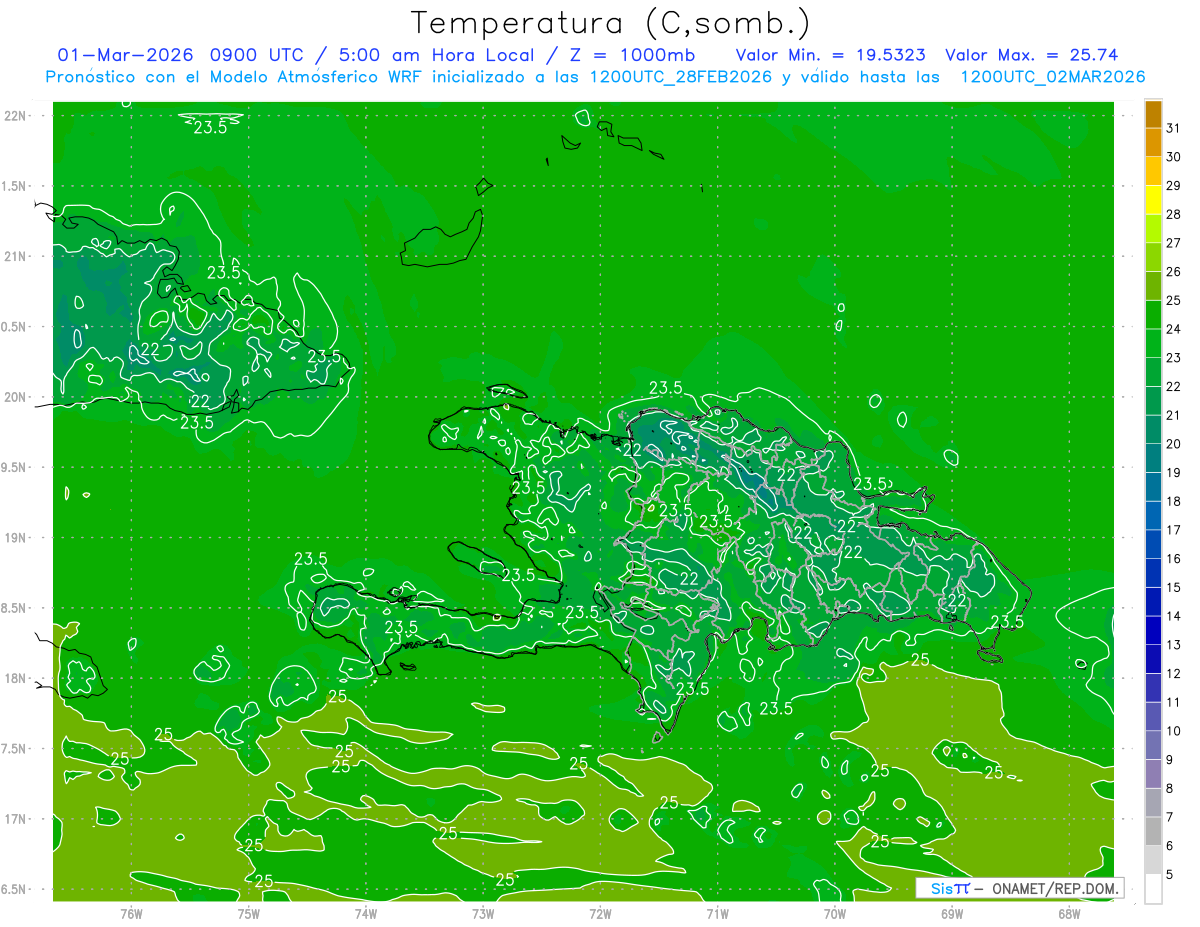The height and width of the screenshot is (927, 1200).
Task: Click the blue legend swatch between 15 and 16
Action: (1153, 574)
